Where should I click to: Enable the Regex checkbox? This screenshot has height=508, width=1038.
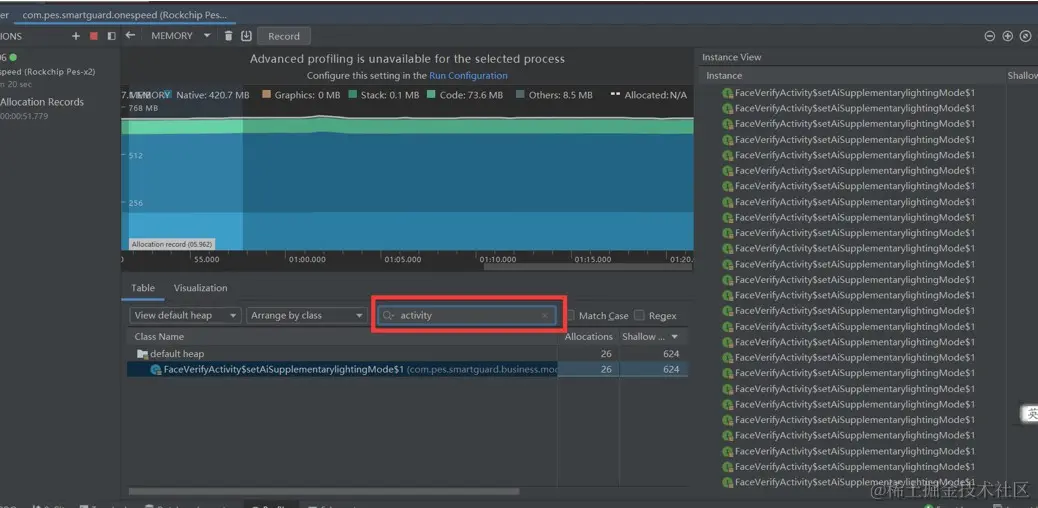[x=639, y=315]
